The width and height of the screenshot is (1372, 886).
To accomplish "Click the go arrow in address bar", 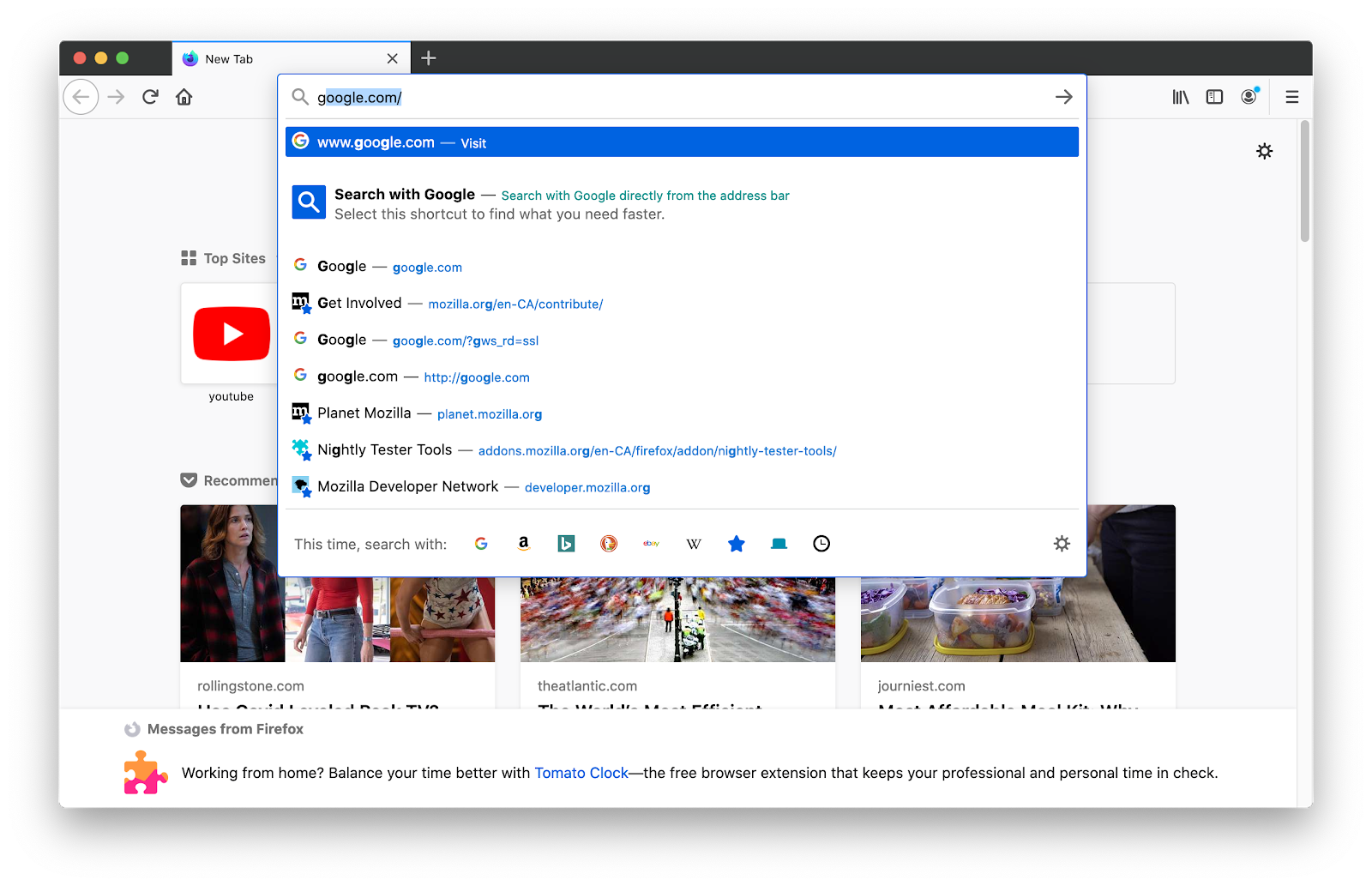I will click(1064, 97).
